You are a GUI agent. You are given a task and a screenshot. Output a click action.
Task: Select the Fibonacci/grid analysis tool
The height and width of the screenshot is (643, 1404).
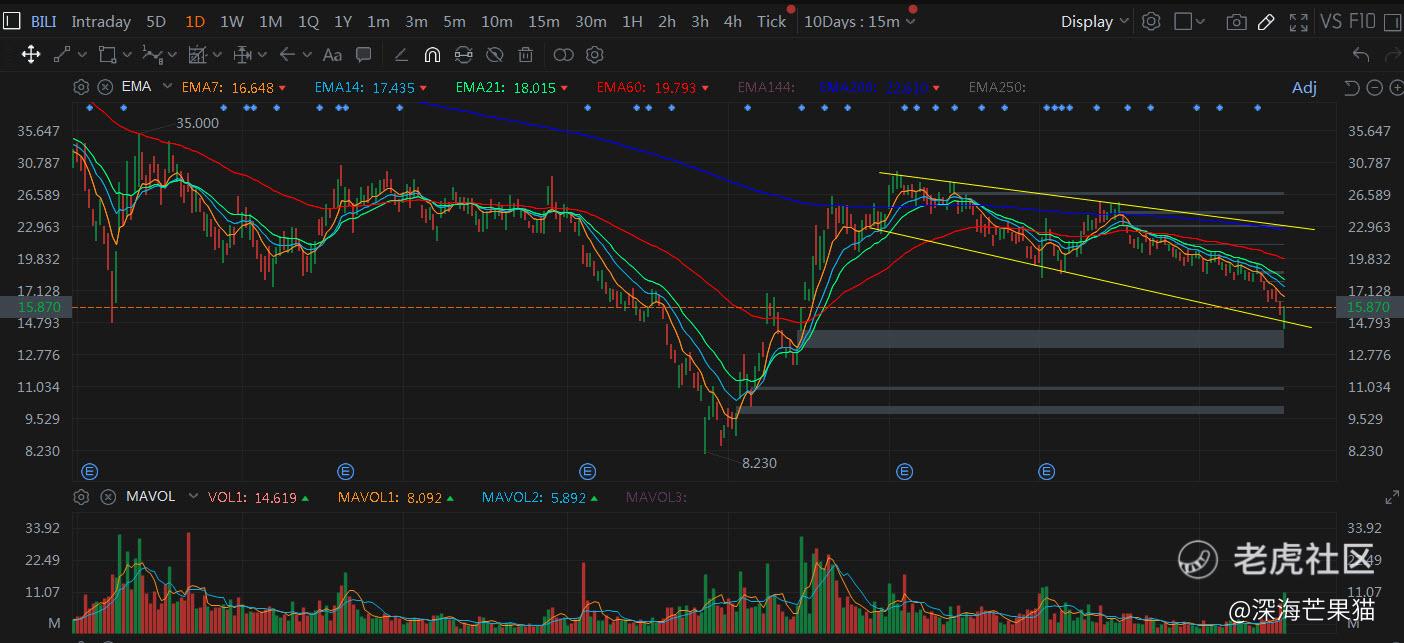(197, 55)
